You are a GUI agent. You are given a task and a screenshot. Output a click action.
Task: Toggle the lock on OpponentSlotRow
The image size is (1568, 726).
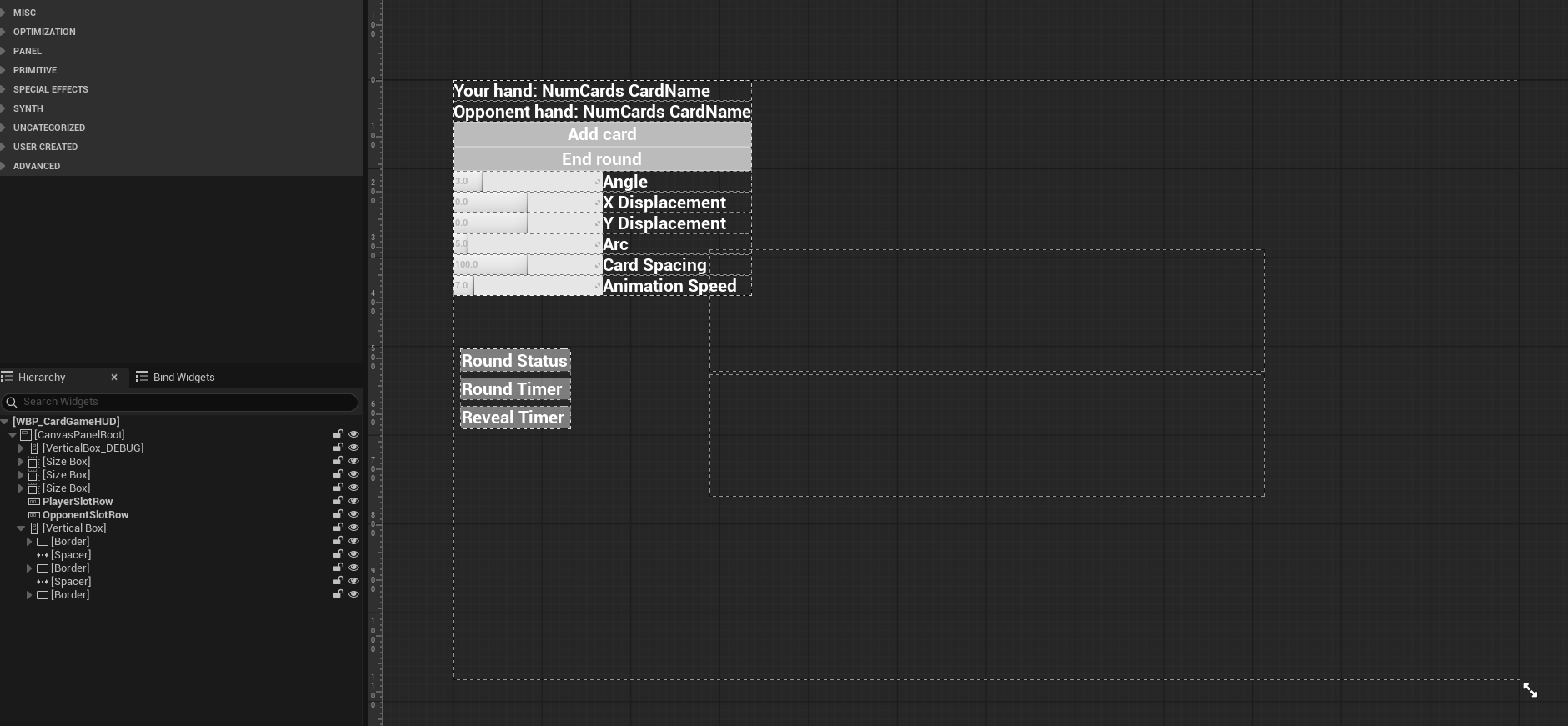tap(338, 514)
